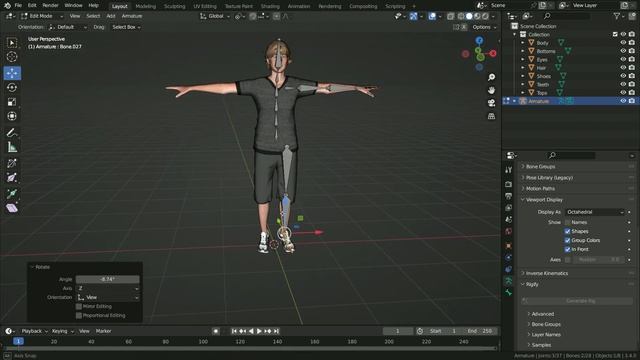Click the Angle value field in Rotate panel
Image resolution: width=640 pixels, height=360 pixels.
(108, 280)
